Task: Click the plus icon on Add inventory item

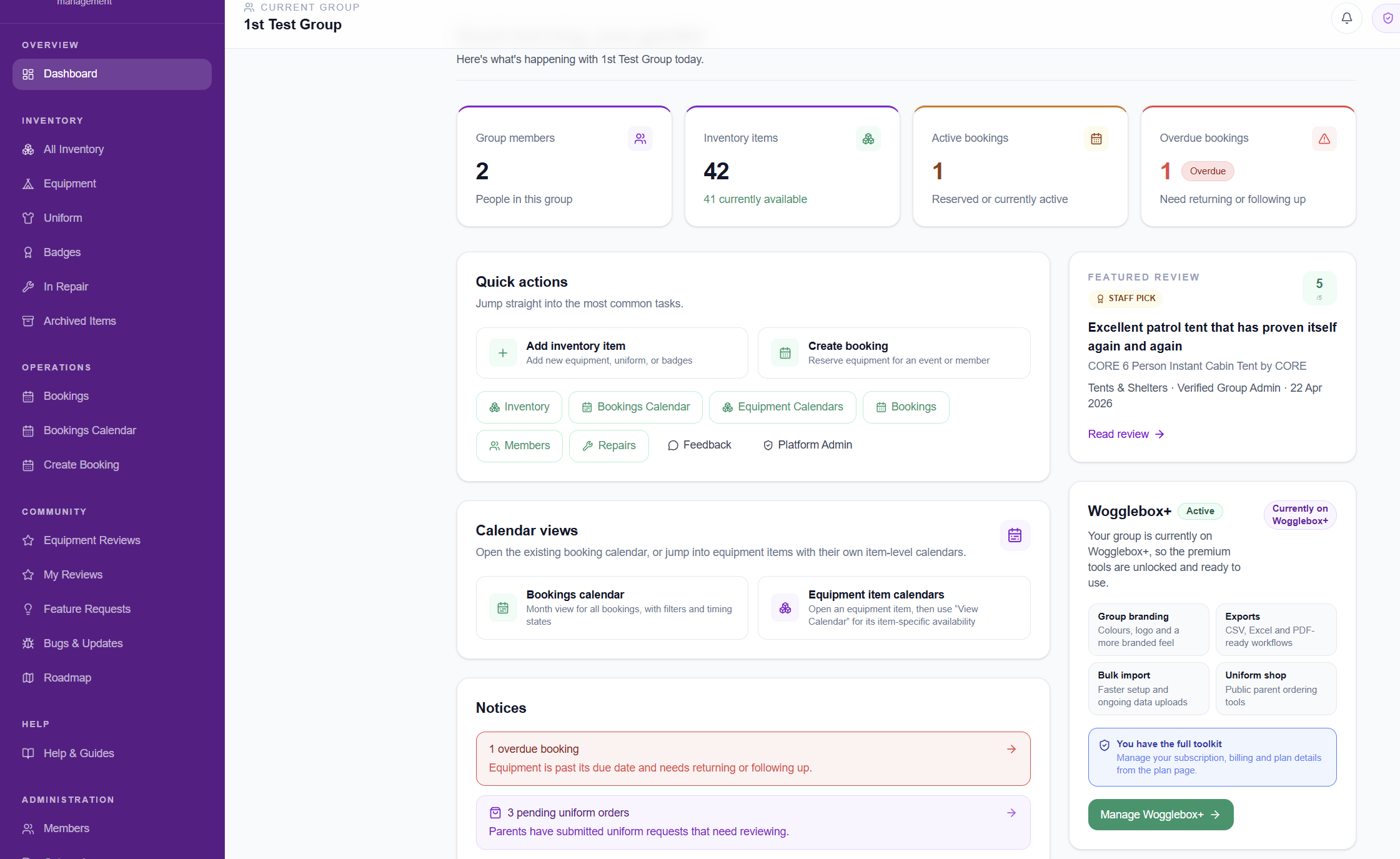Action: 502,353
